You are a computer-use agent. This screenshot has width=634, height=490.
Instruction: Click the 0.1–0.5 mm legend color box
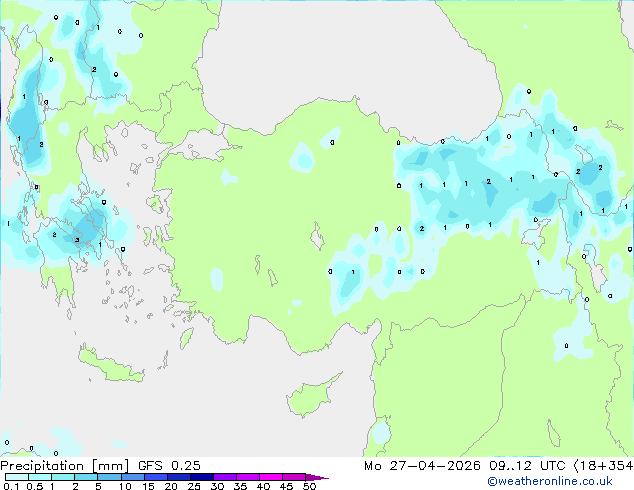pos(17,477)
